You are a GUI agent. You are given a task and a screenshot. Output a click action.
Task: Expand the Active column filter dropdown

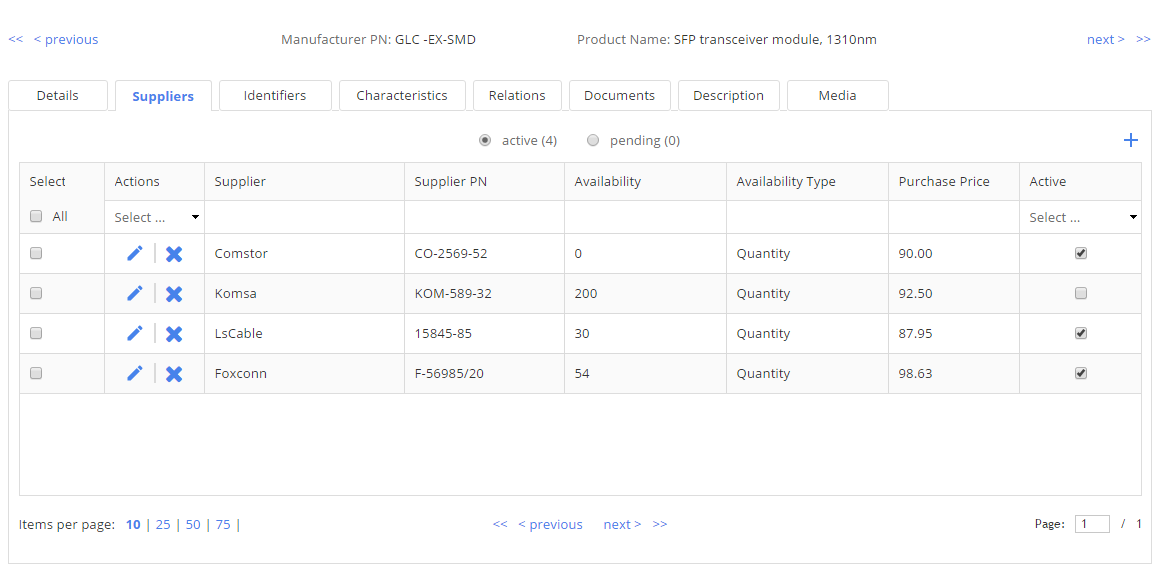coord(1082,217)
